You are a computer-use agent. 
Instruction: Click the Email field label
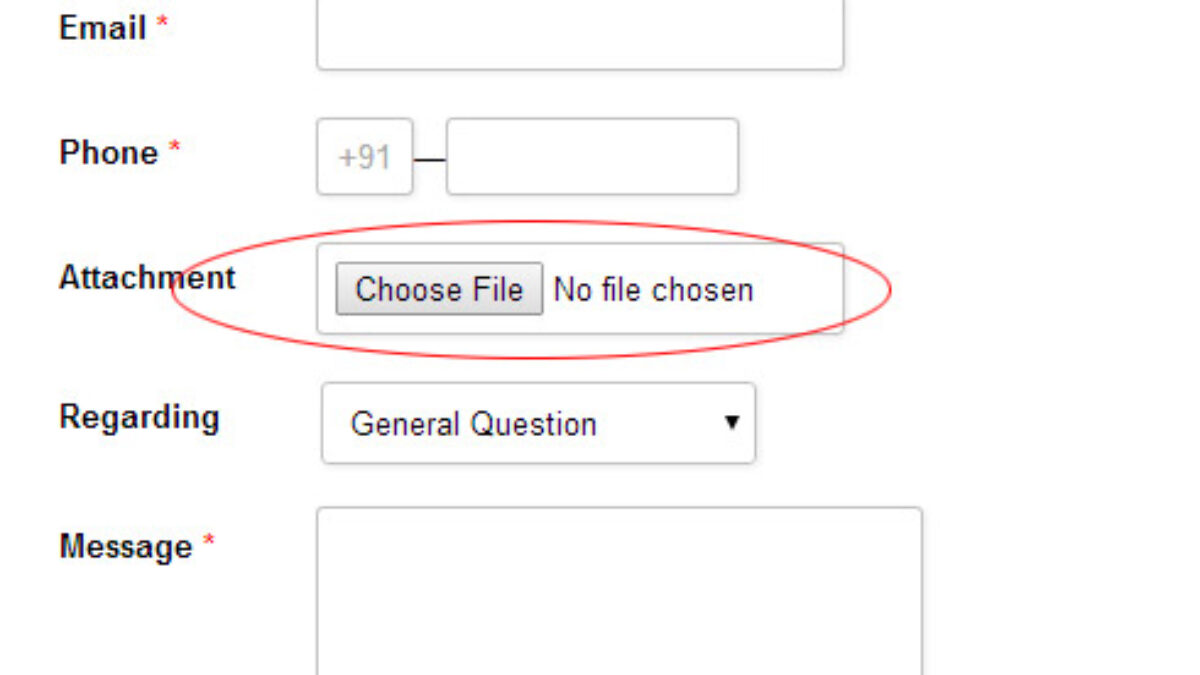point(103,28)
